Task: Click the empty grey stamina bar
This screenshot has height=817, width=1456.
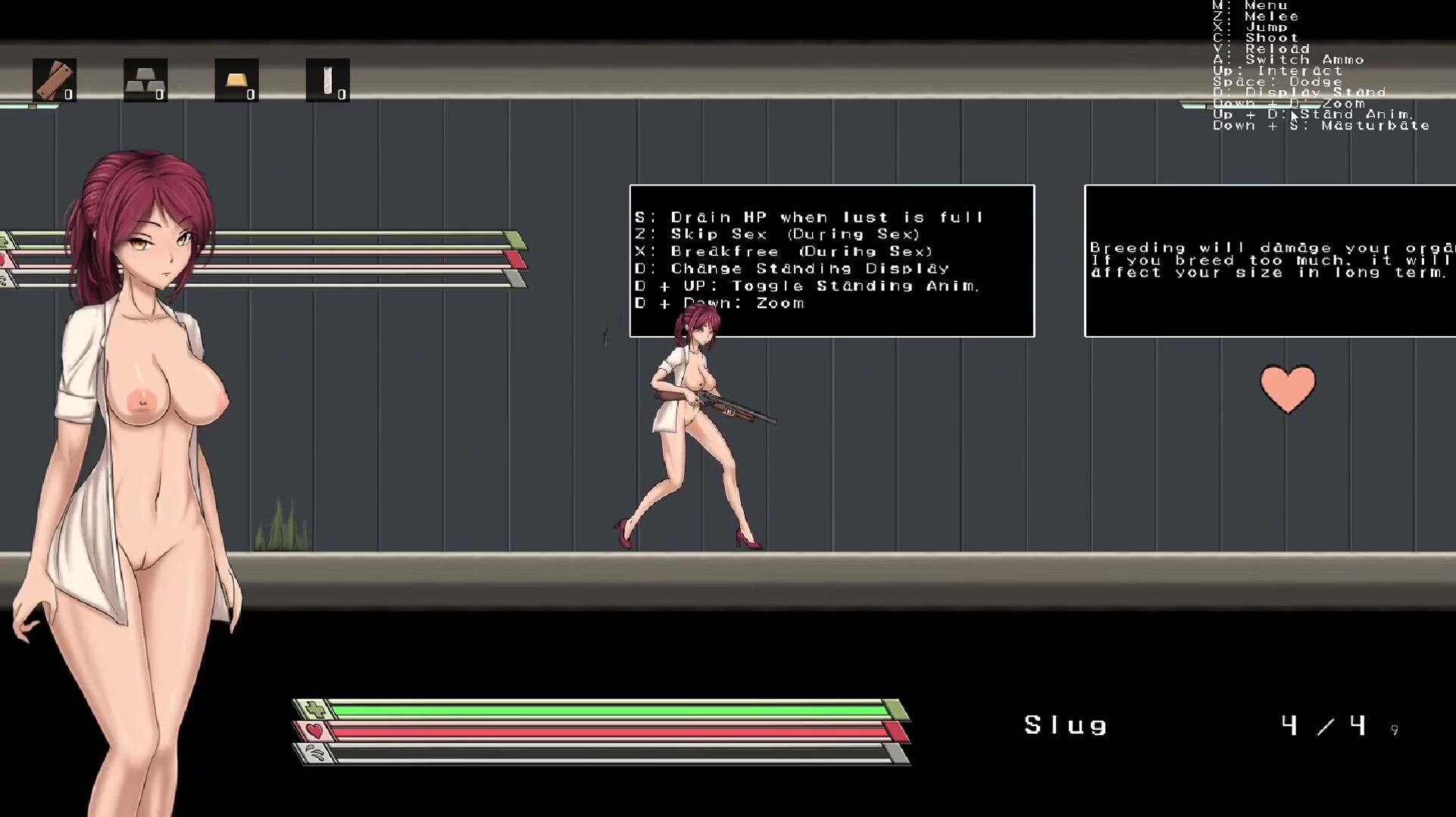Action: coord(606,753)
